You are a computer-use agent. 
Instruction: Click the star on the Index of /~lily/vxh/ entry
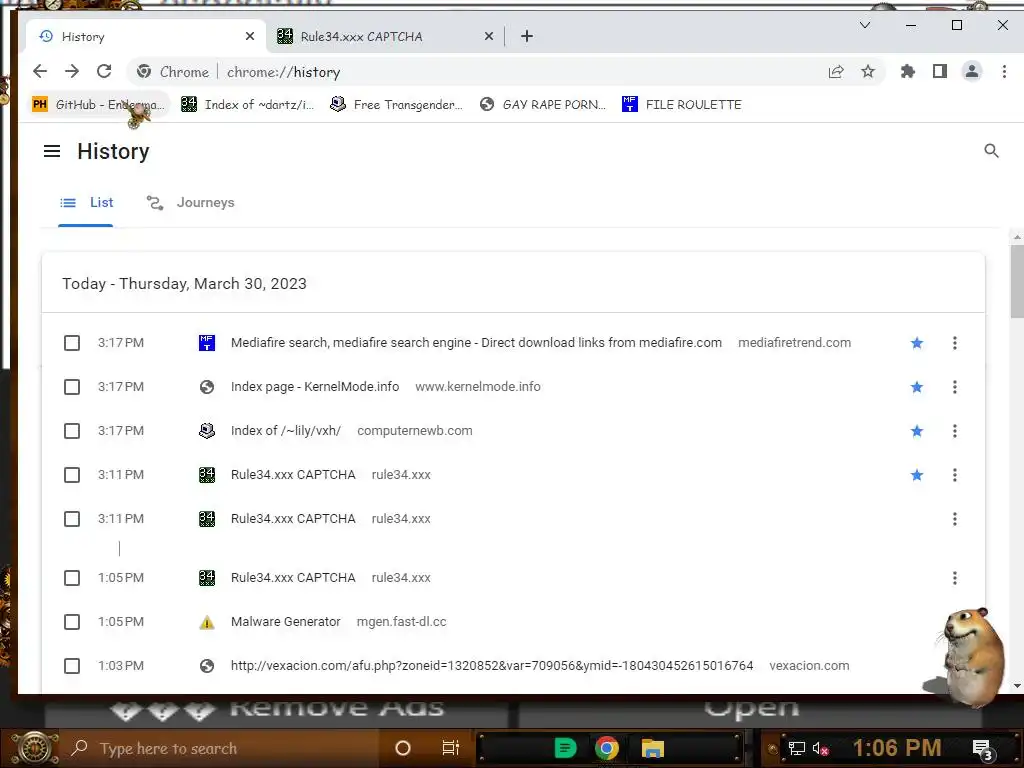pos(917,431)
